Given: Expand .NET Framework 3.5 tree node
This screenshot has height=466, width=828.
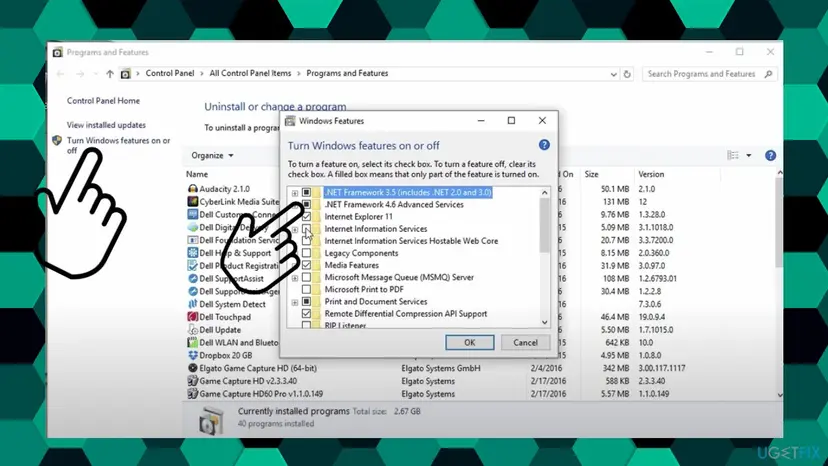Looking at the screenshot, I should (295, 193).
